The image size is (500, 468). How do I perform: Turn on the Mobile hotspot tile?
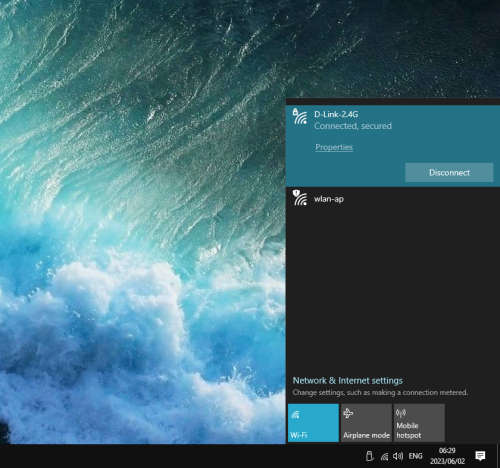pyautogui.click(x=419, y=423)
